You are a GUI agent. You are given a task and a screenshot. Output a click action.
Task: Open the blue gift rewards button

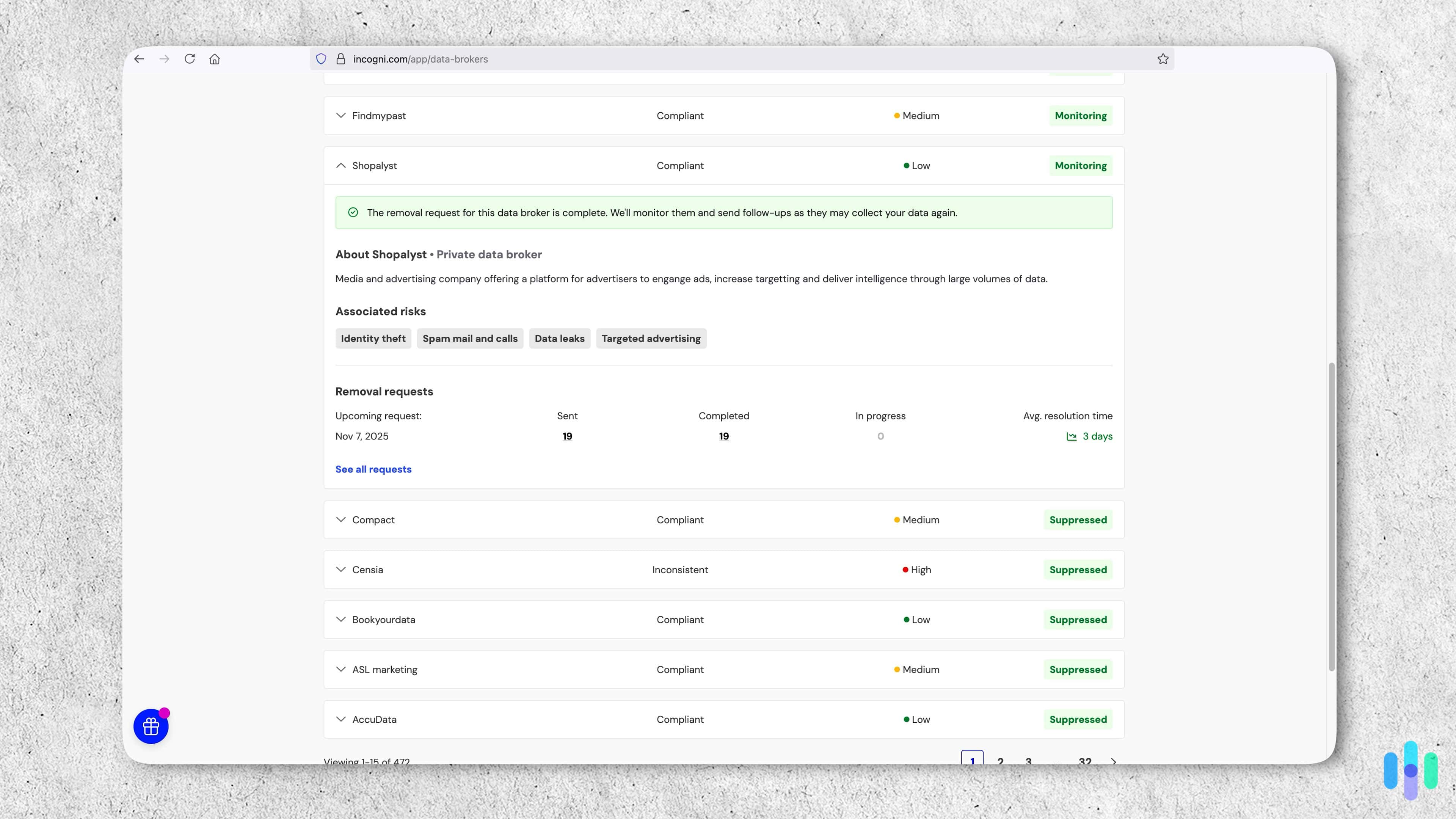click(x=151, y=726)
